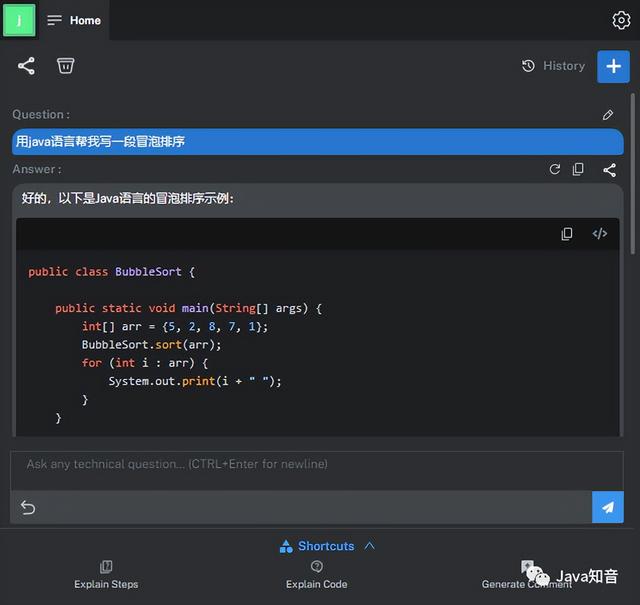Screen dimensions: 640x605
Task: Send the question with the paper-plane button
Action: pos(607,507)
